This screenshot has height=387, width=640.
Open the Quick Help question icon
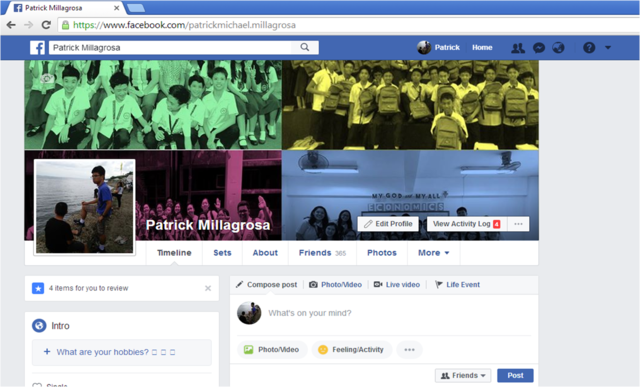(589, 48)
